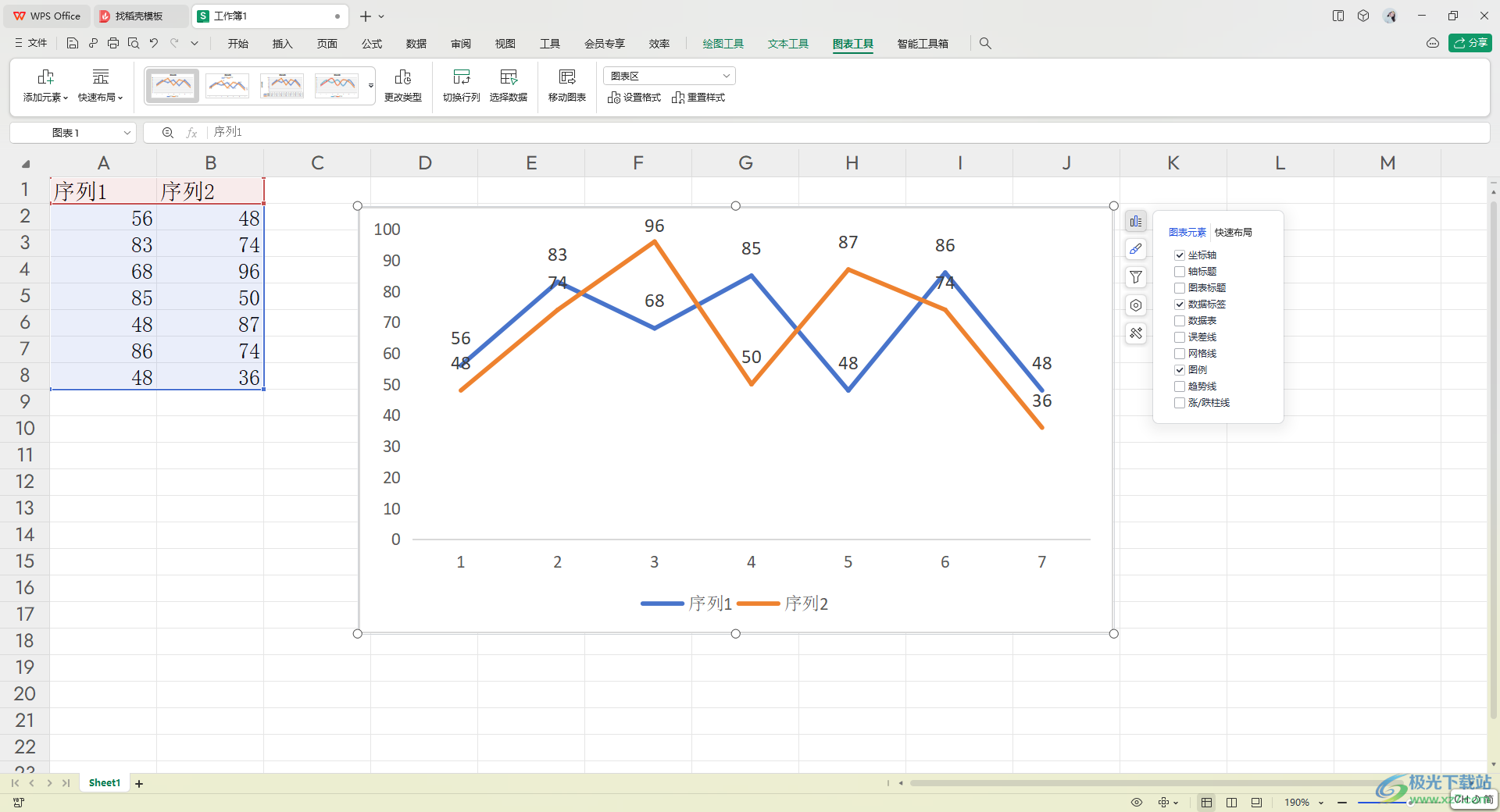Click Switch Row/Column (切换行列)
1500x812 pixels.
[462, 86]
